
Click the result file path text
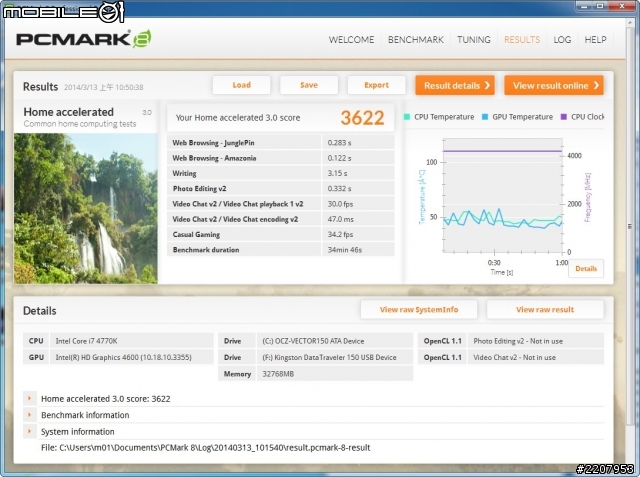[x=206, y=448]
